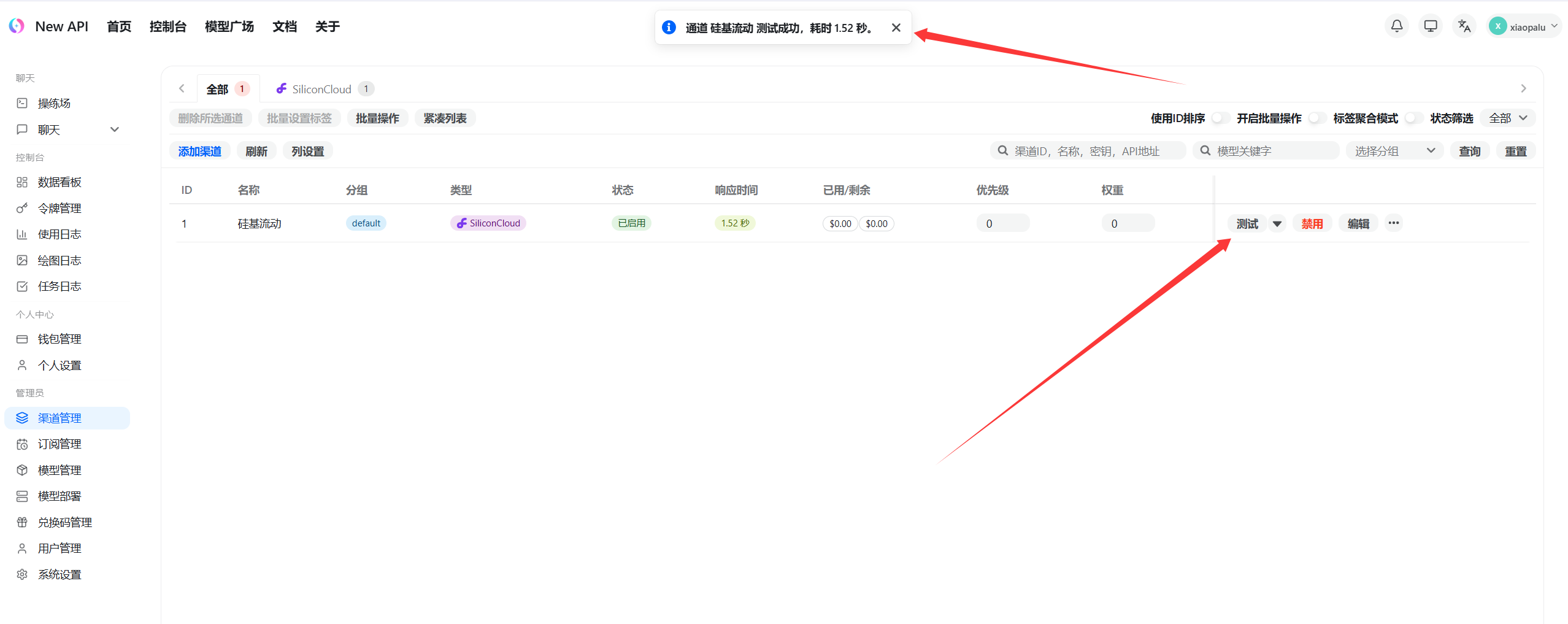
Task: Click the 令牌管理 key icon in sidebar
Action: (22, 208)
